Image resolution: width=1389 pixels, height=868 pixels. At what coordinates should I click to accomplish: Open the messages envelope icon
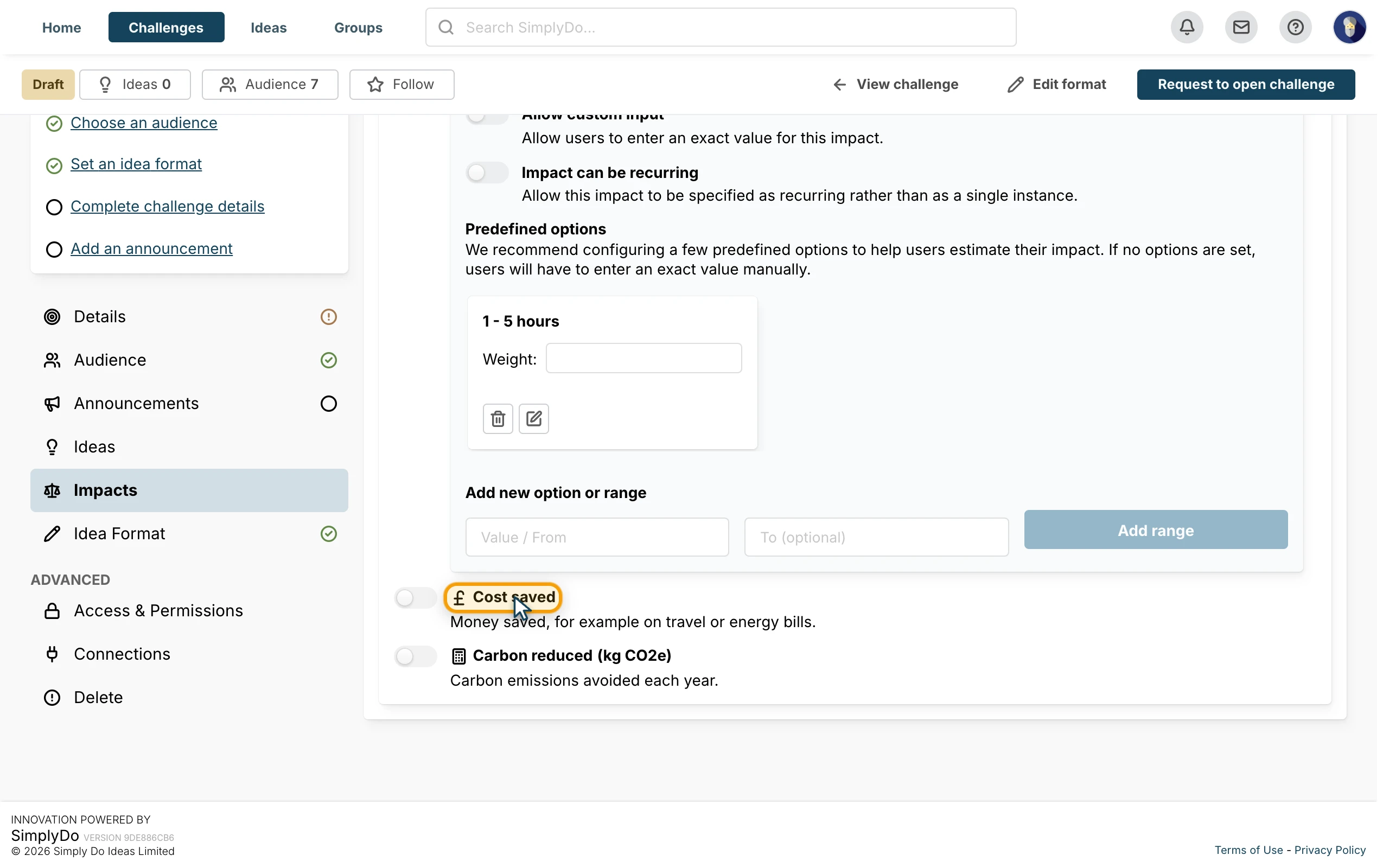click(x=1241, y=27)
